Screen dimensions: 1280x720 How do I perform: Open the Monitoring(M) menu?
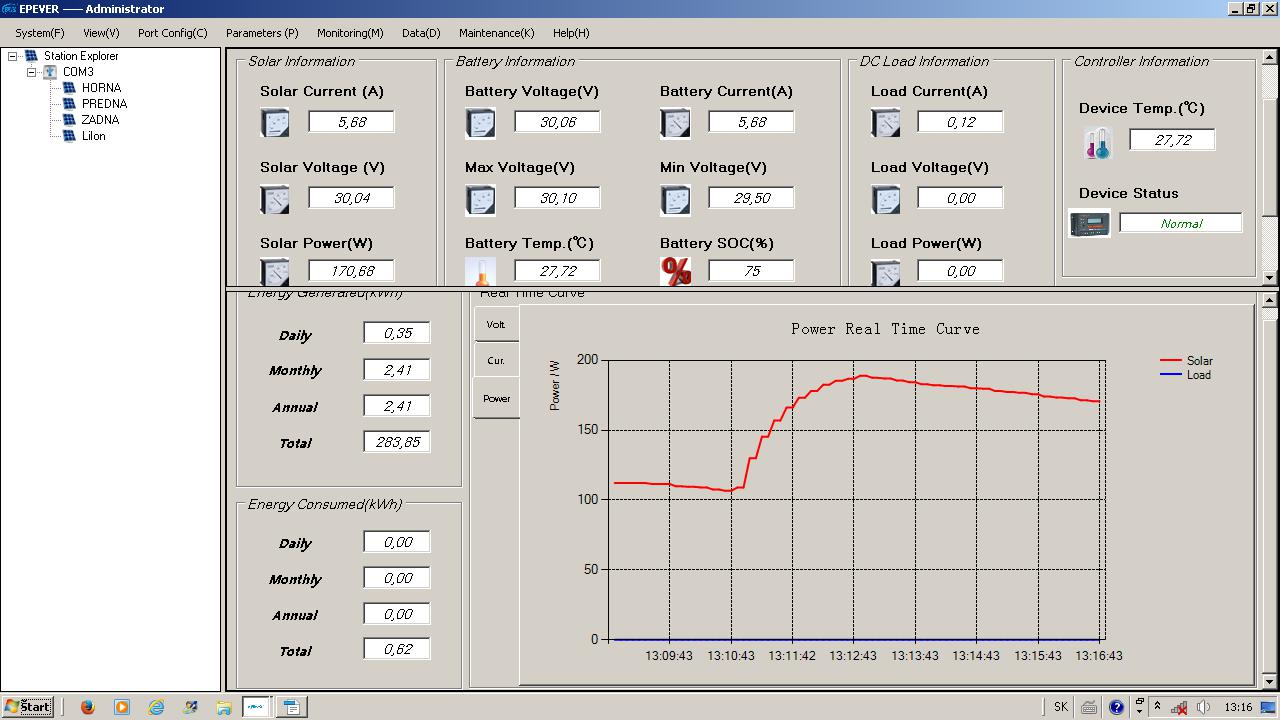pyautogui.click(x=350, y=33)
